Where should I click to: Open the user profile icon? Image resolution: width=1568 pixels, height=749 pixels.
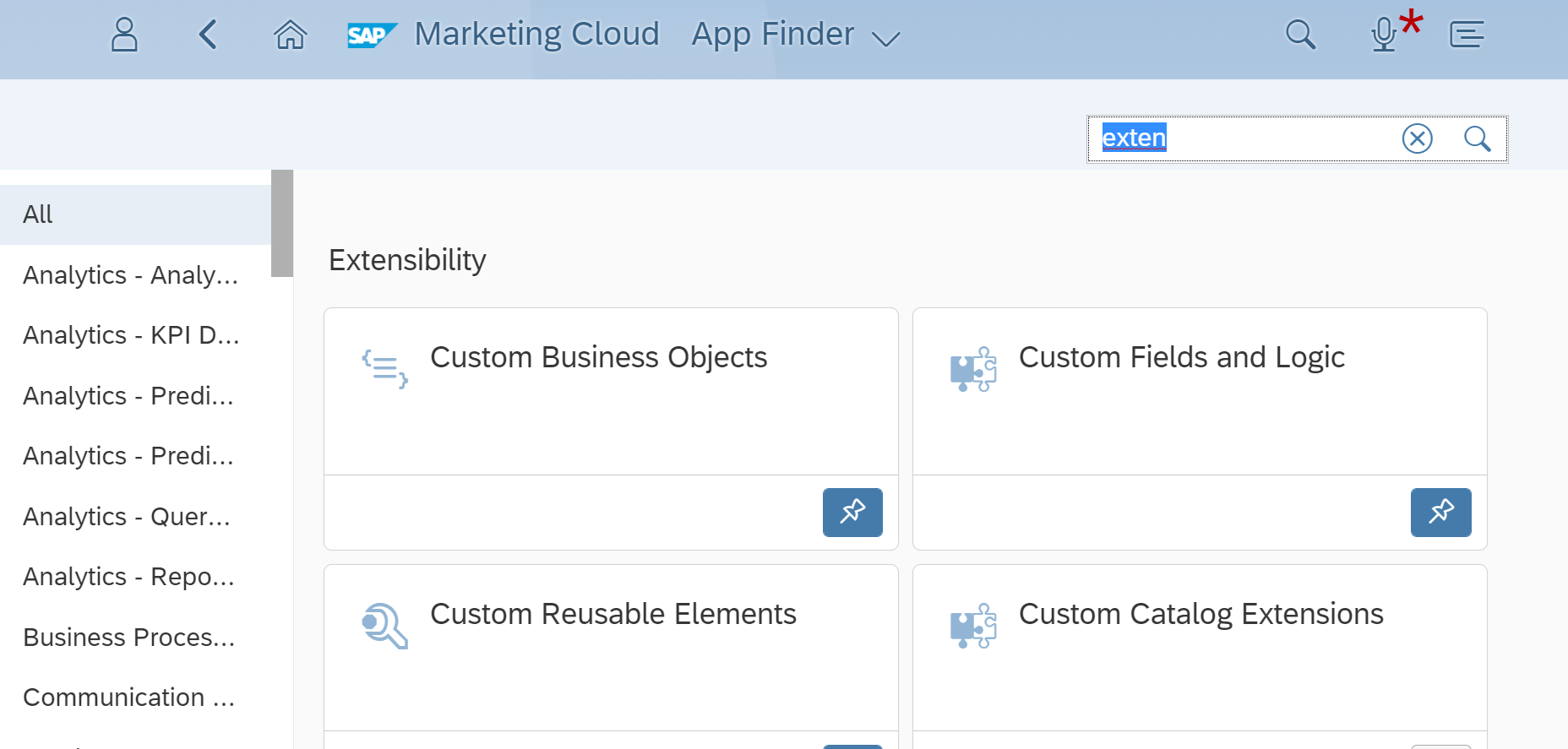[124, 35]
